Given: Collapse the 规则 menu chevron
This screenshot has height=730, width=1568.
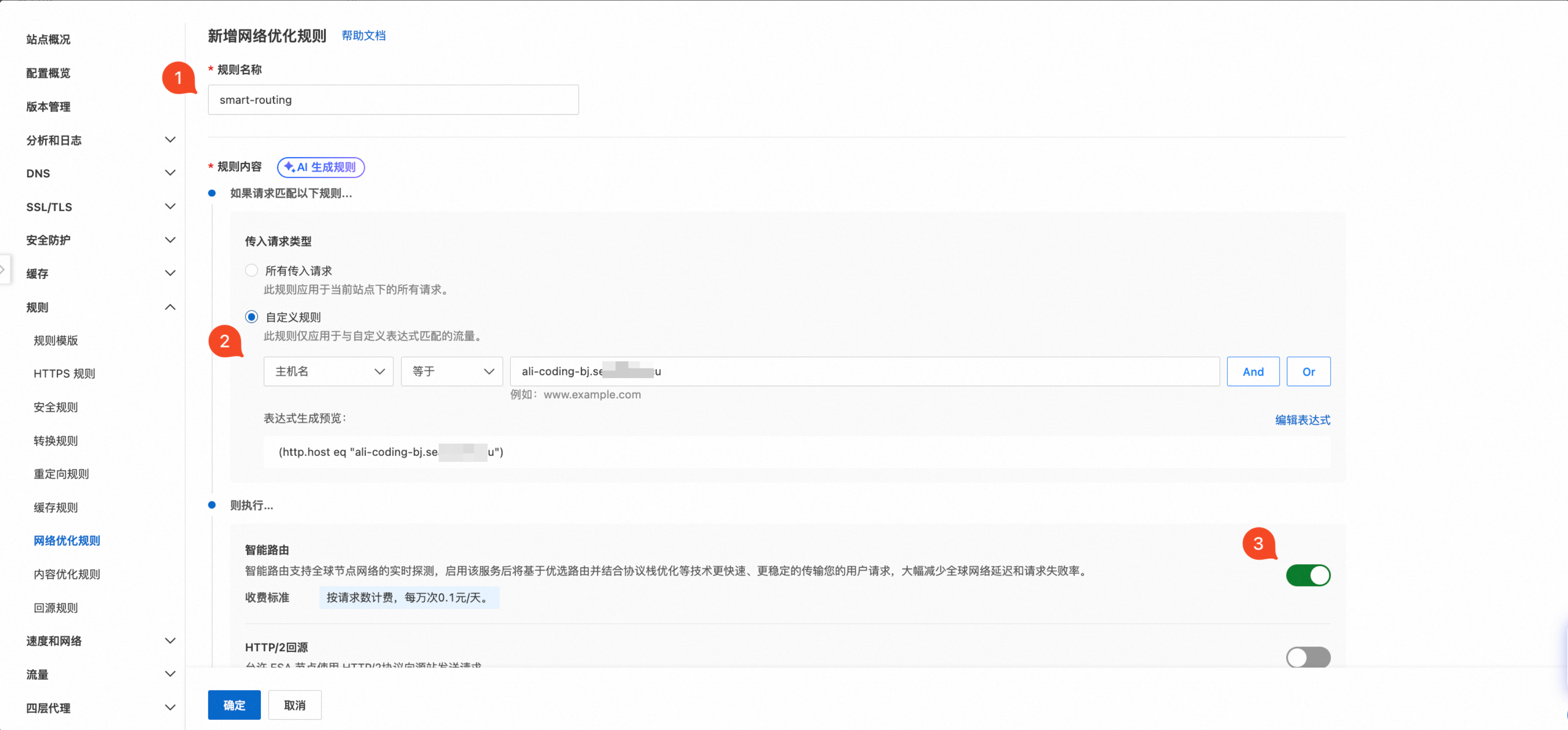Looking at the screenshot, I should tap(170, 307).
